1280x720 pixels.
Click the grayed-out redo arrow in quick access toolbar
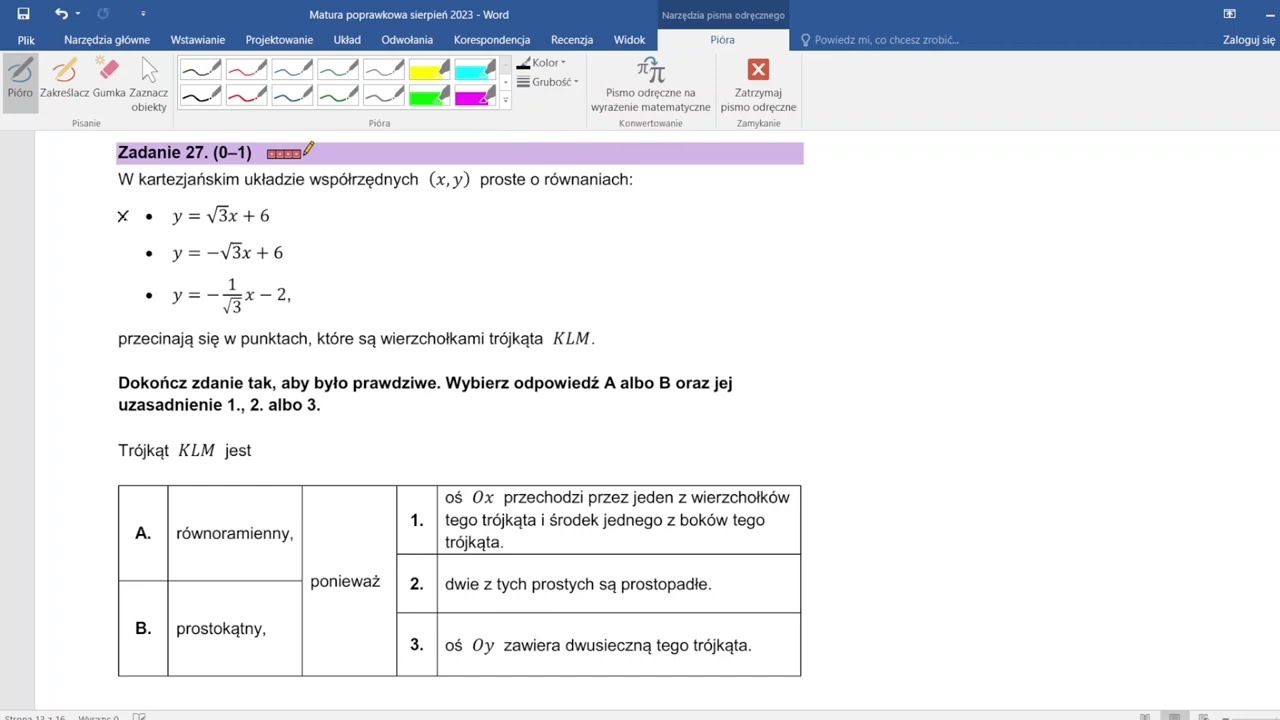coord(104,14)
